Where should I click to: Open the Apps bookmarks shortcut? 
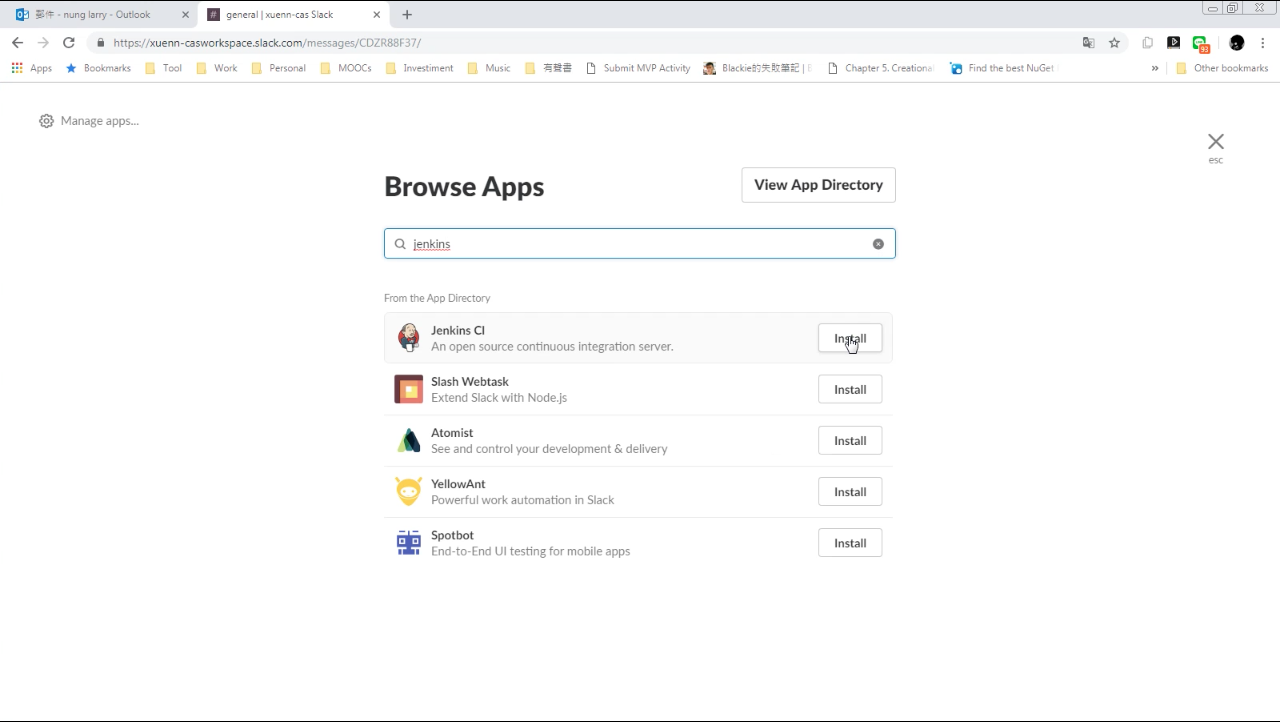point(31,68)
